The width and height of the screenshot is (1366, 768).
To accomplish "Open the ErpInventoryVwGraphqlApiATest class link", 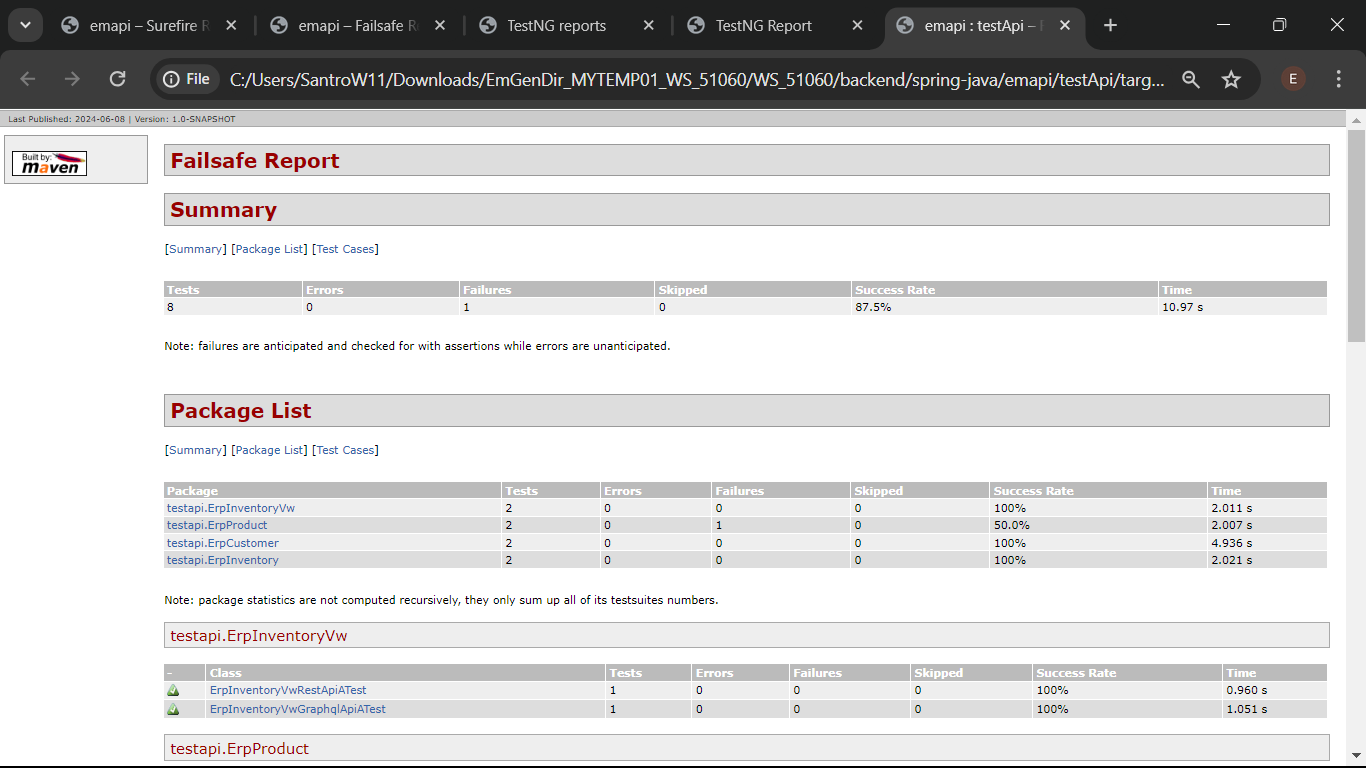I will (298, 709).
